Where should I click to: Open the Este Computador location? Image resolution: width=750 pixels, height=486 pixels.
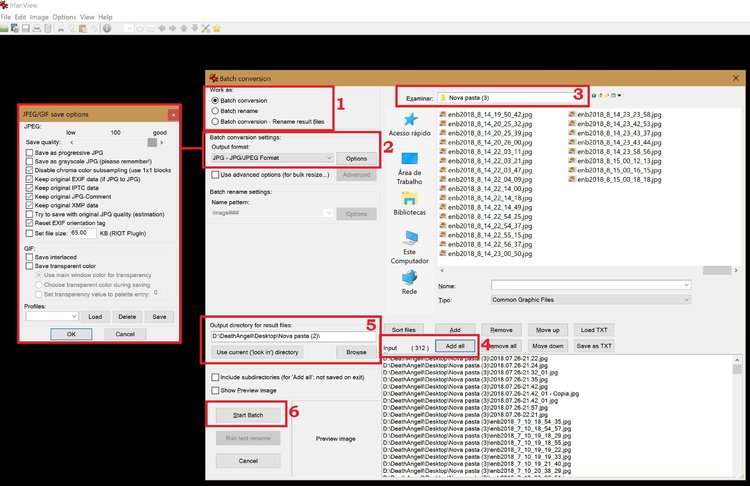pos(409,247)
